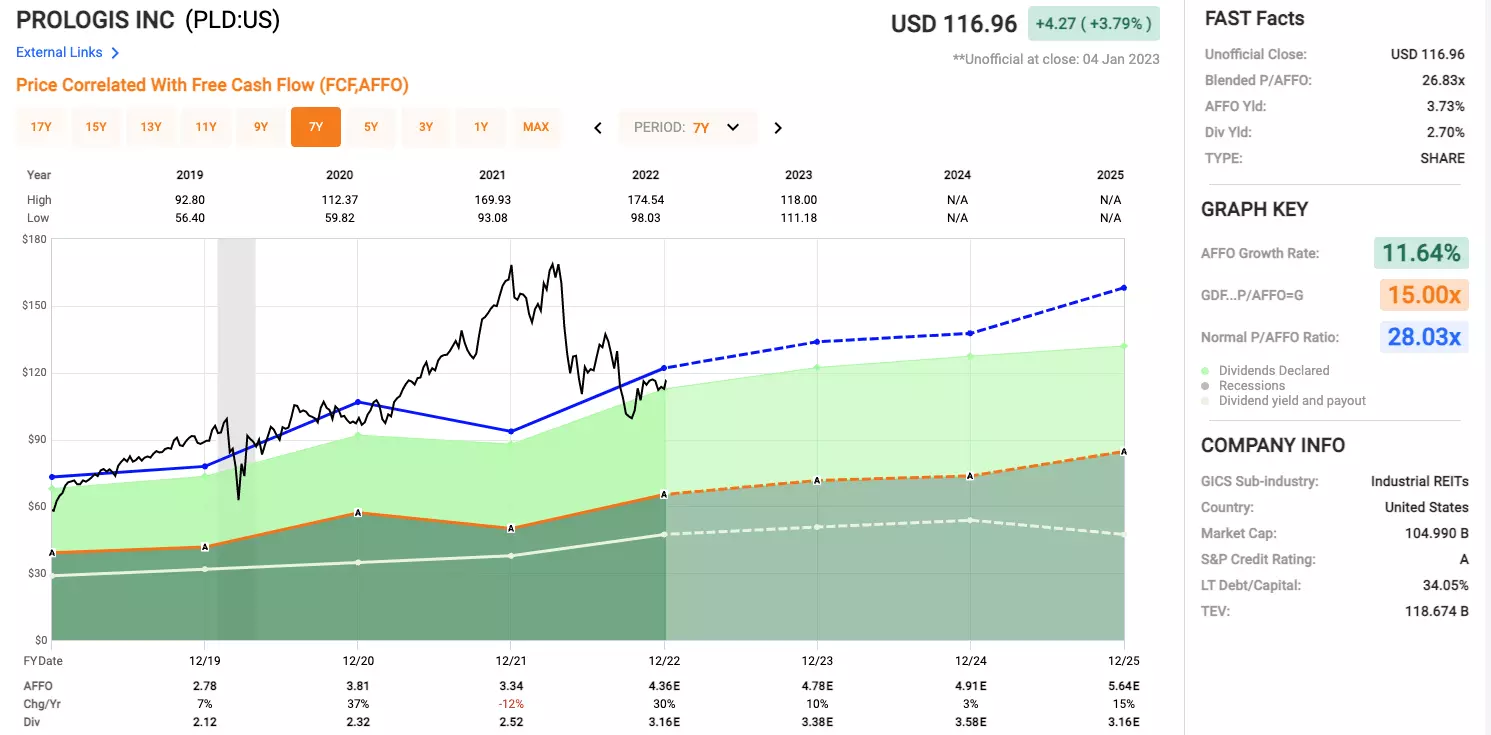Open the PERIOD 7Y dropdown
The height and width of the screenshot is (735, 1491).
688,128
